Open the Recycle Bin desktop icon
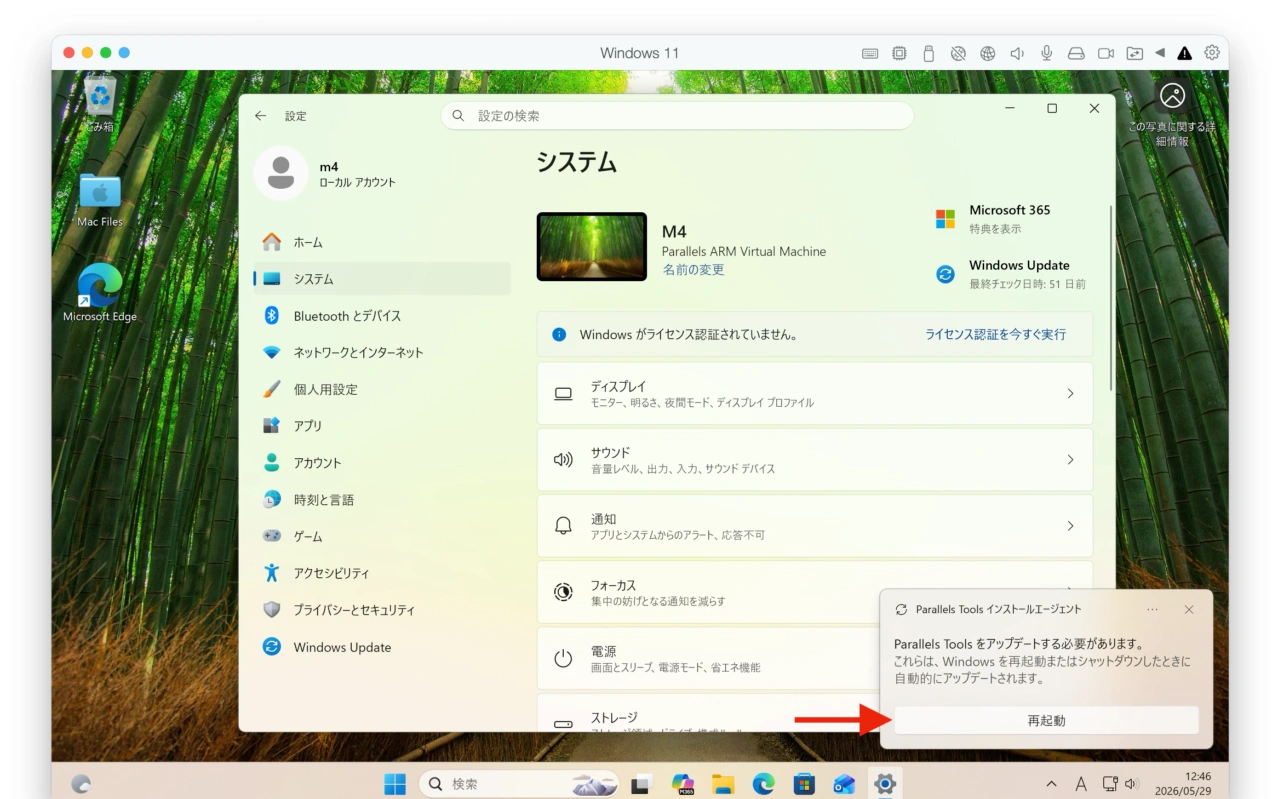The image size is (1280, 799). coord(99,104)
